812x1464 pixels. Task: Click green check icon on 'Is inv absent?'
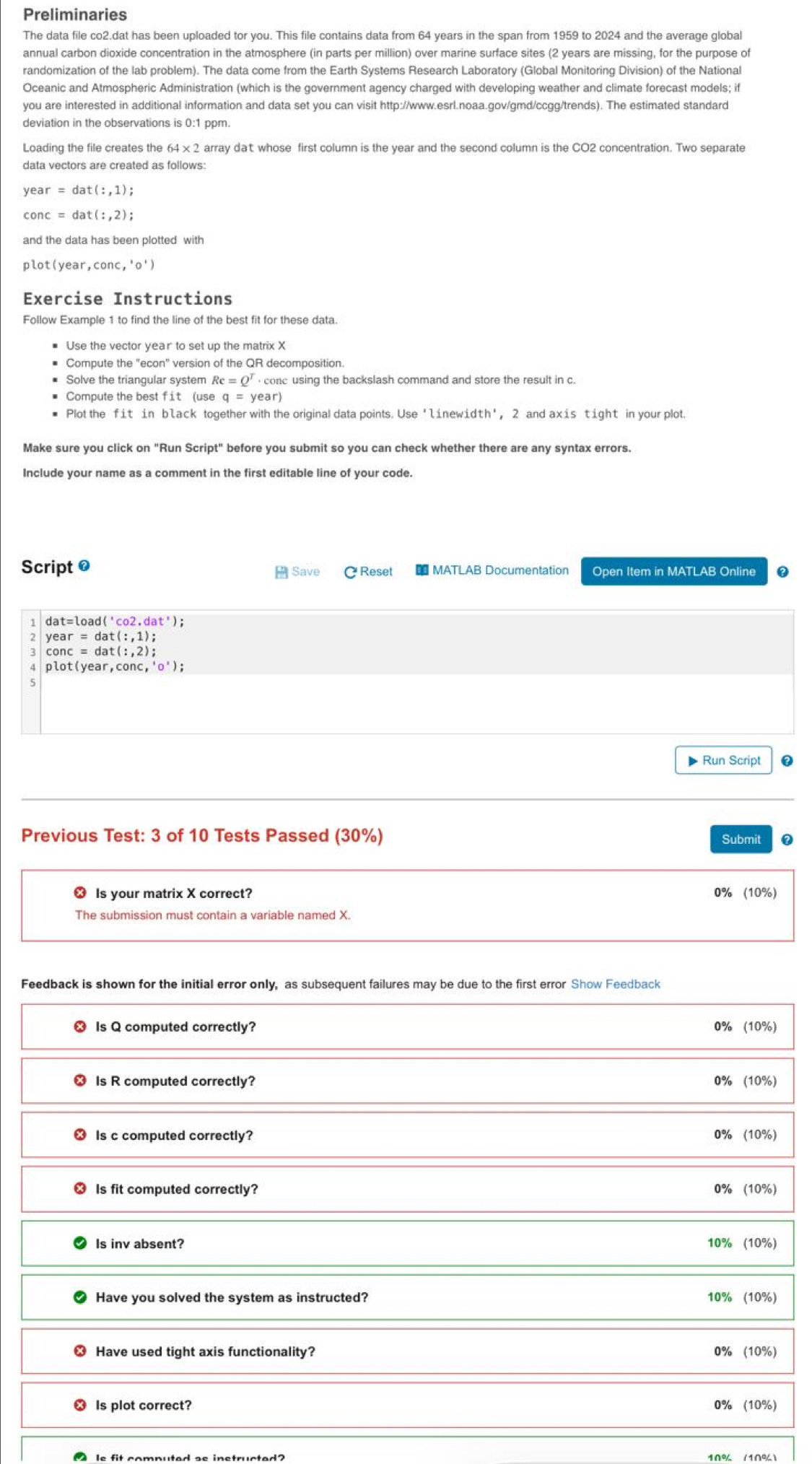[x=80, y=1243]
